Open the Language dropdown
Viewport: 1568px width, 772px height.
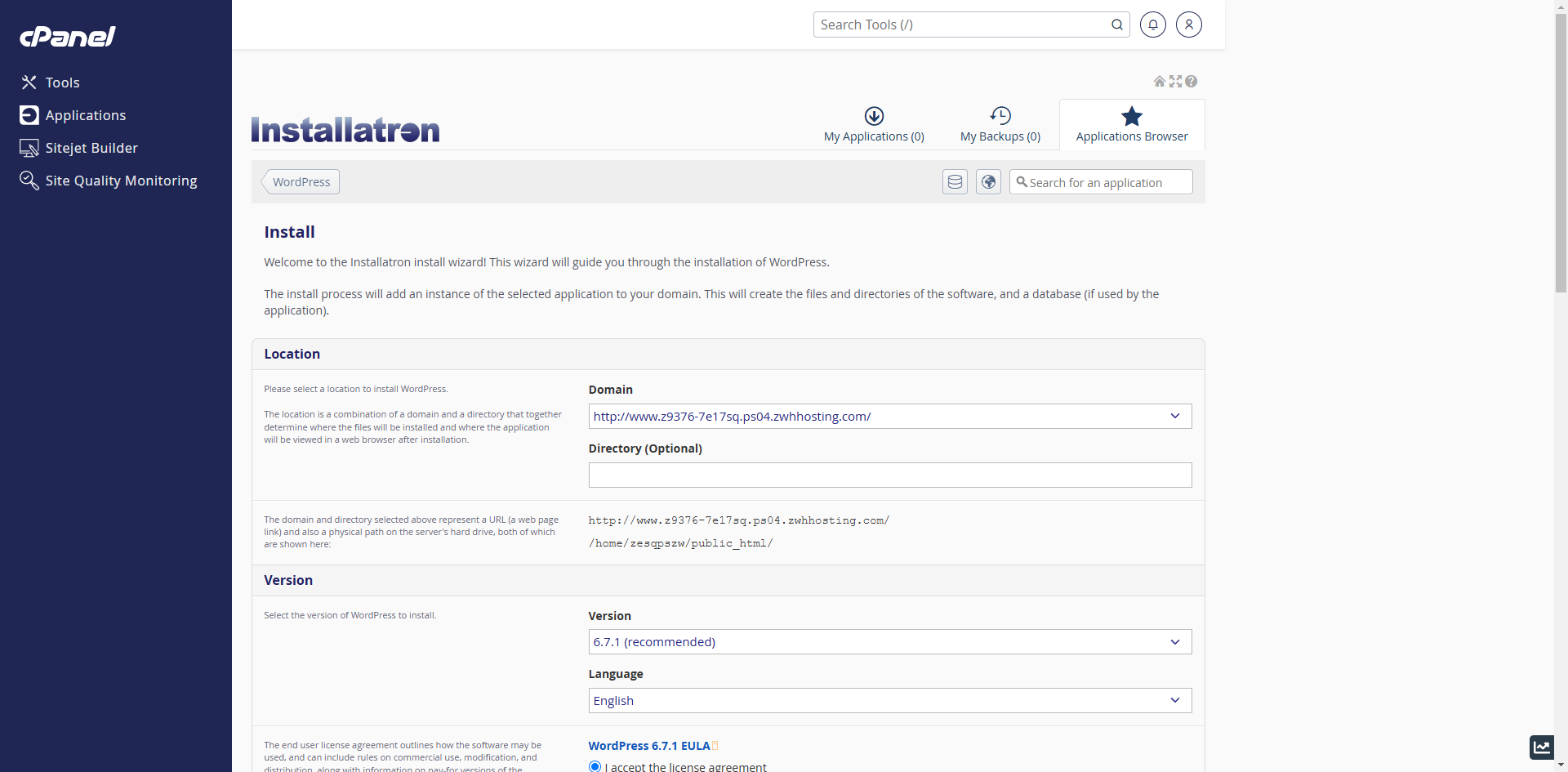point(890,701)
